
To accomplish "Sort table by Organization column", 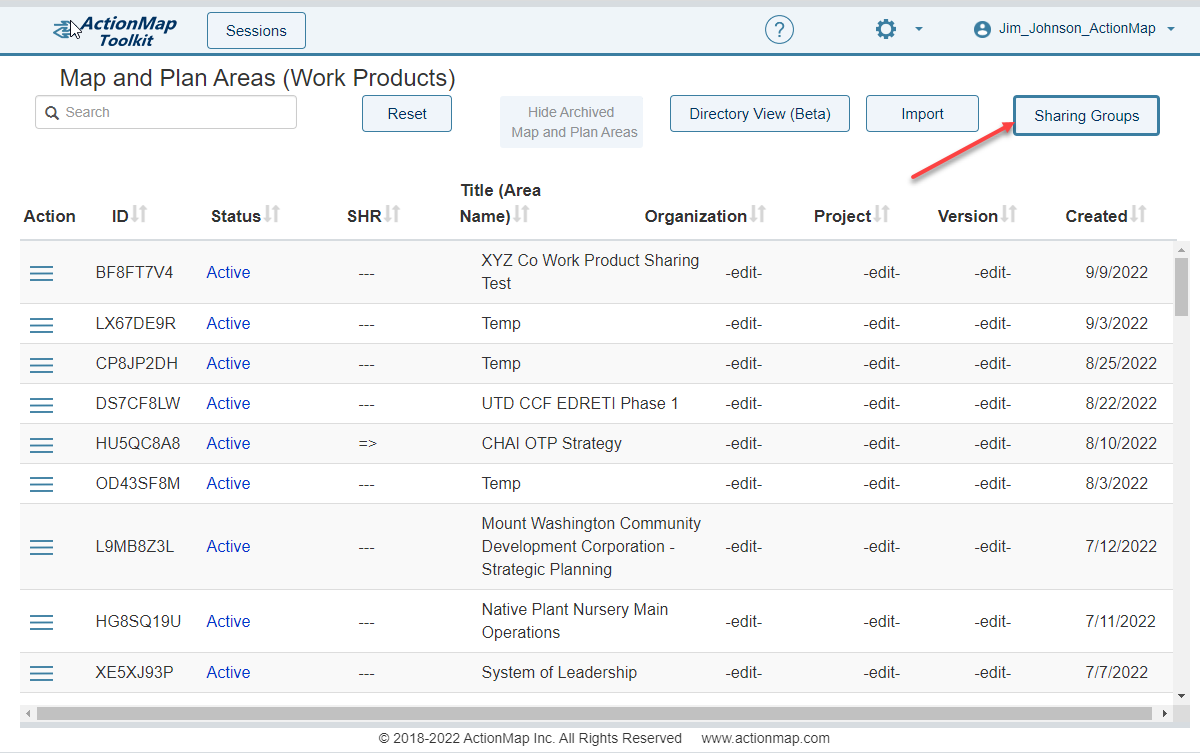I will tap(758, 214).
